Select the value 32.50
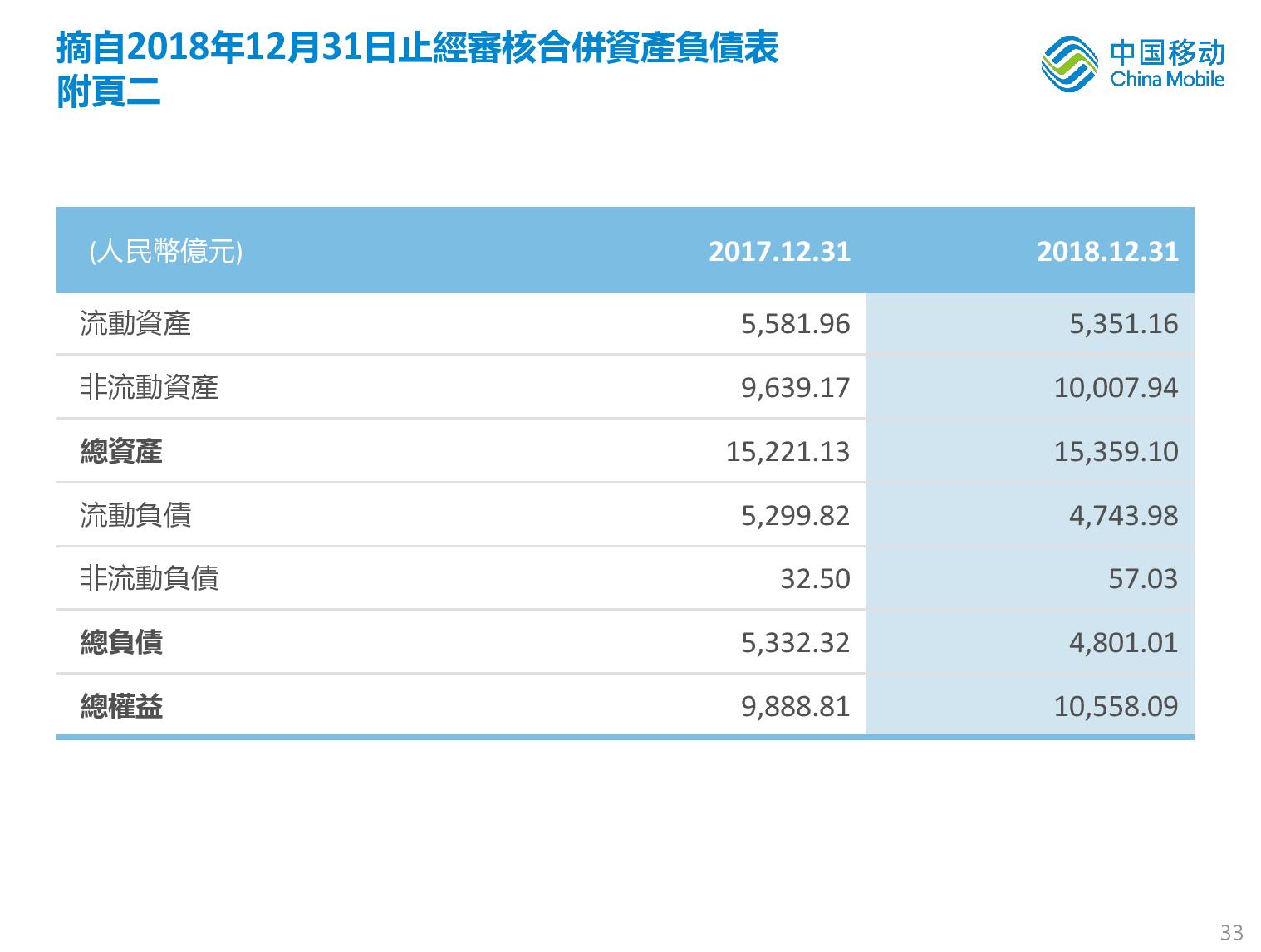Image resolution: width=1261 pixels, height=952 pixels. [x=815, y=579]
